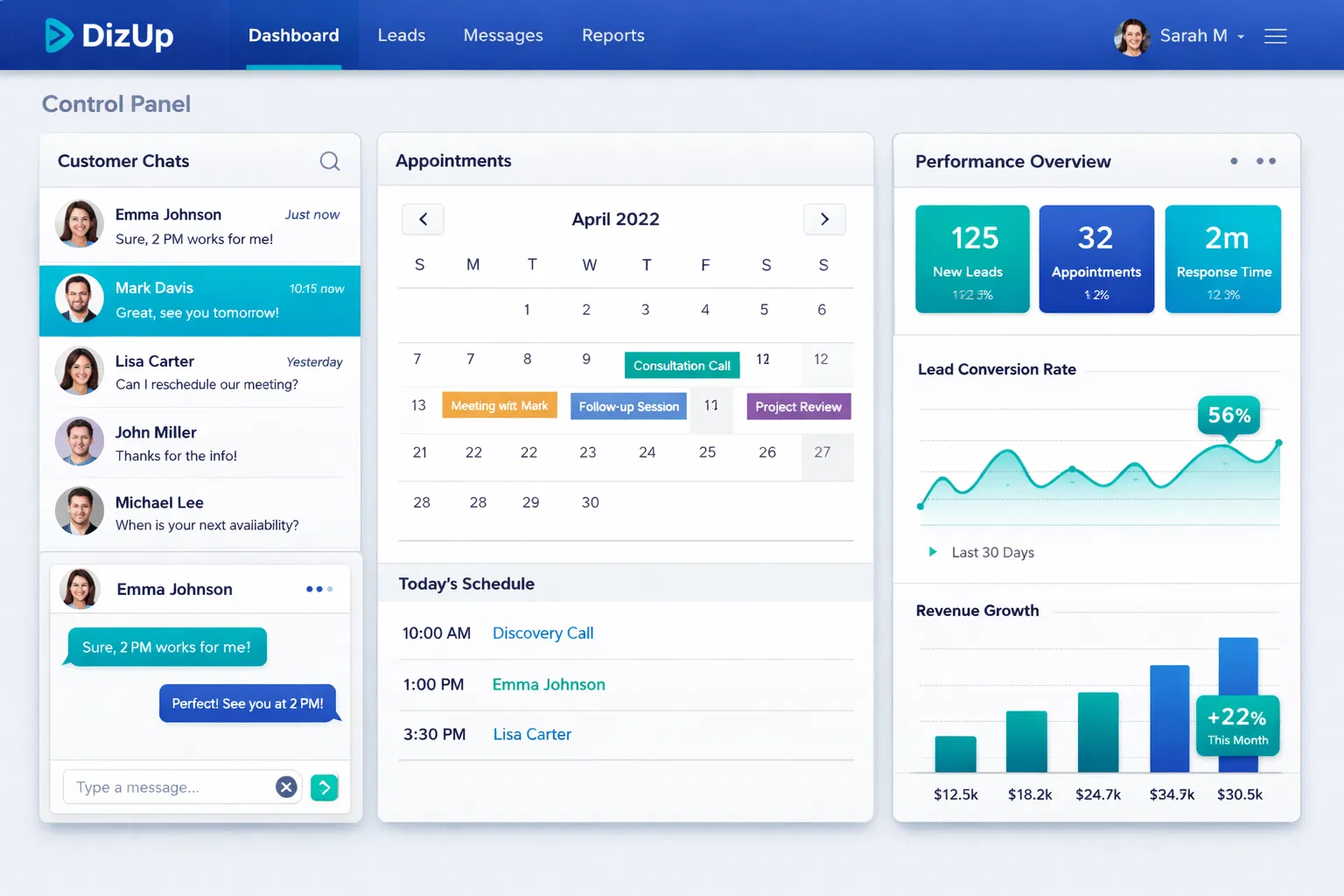Go to previous month in calendar
The height and width of the screenshot is (896, 1344).
coord(423,219)
